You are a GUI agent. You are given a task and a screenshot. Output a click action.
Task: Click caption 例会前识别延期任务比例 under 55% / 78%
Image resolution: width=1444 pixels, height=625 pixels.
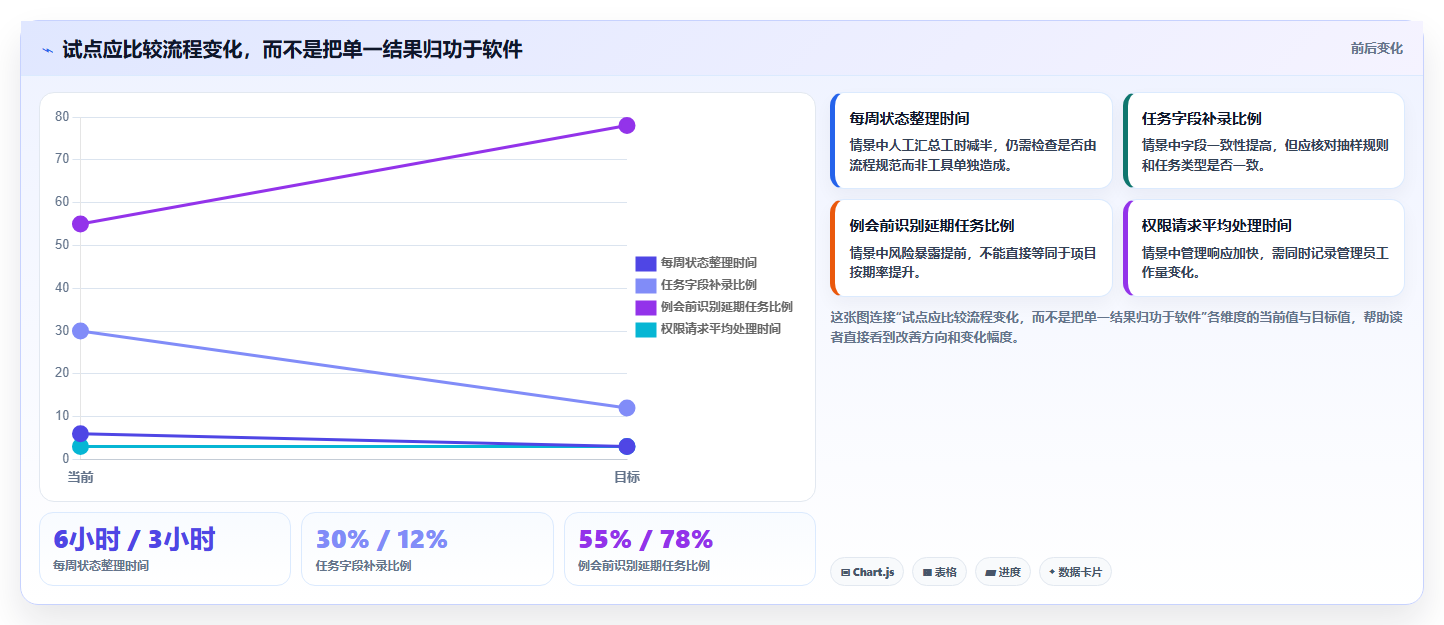click(x=644, y=566)
